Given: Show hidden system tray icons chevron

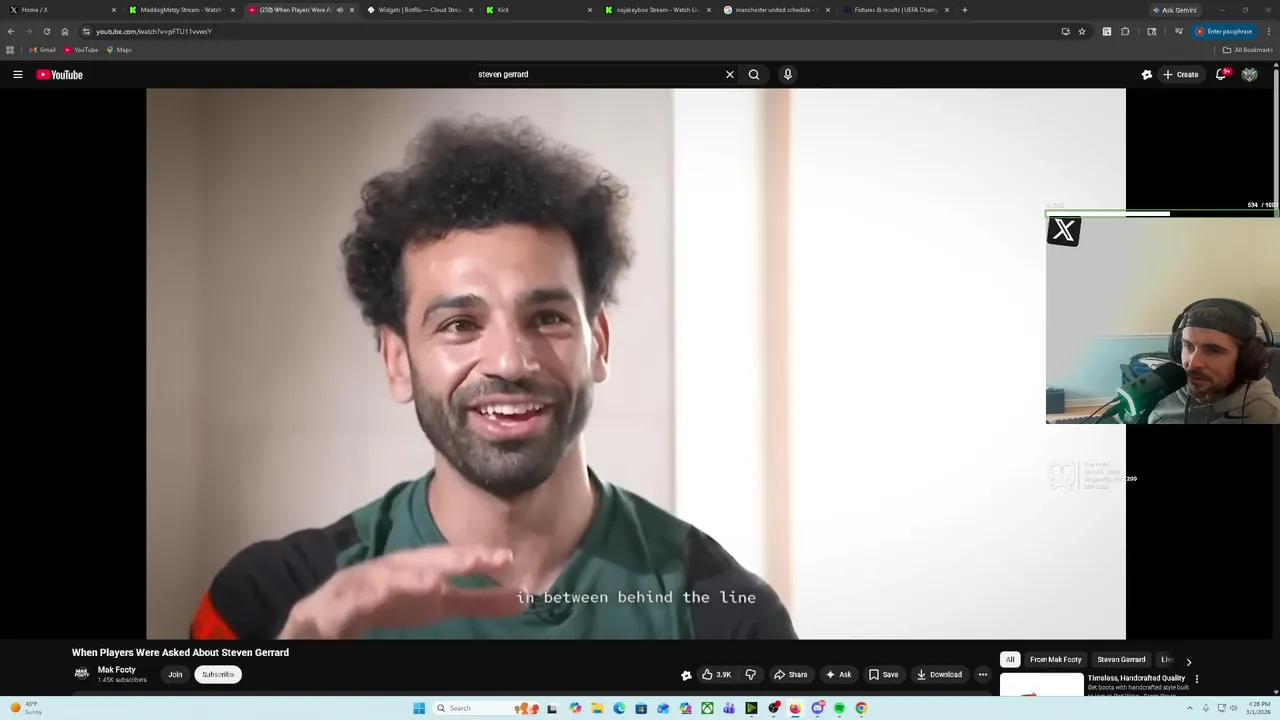Looking at the screenshot, I should tap(1189, 708).
